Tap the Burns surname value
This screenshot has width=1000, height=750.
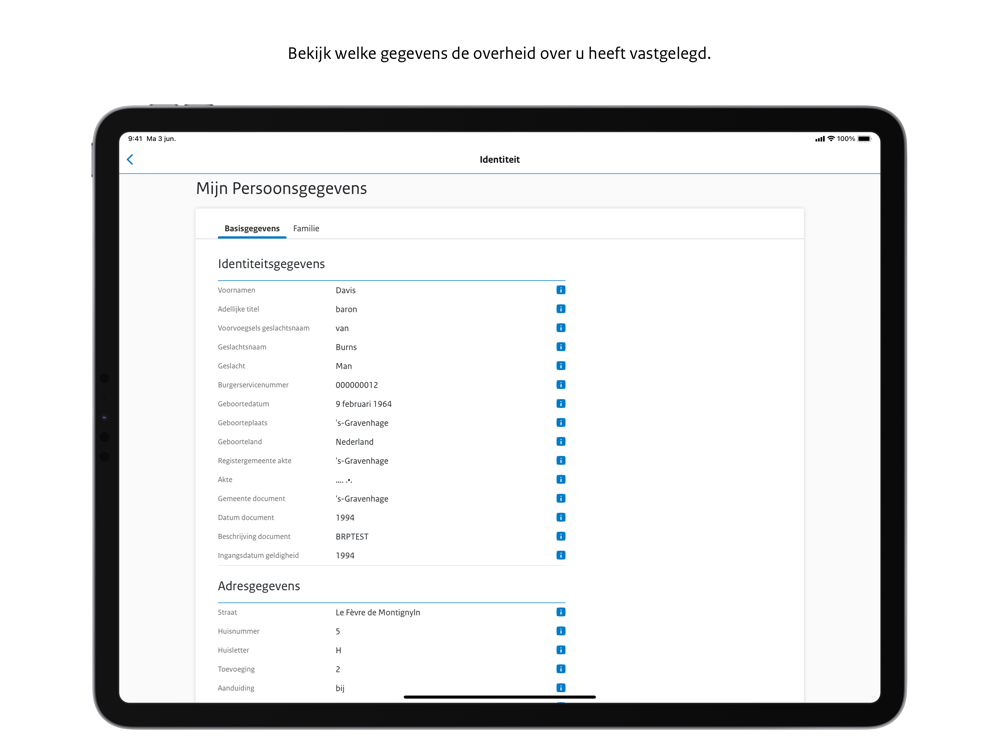pyautogui.click(x=346, y=348)
